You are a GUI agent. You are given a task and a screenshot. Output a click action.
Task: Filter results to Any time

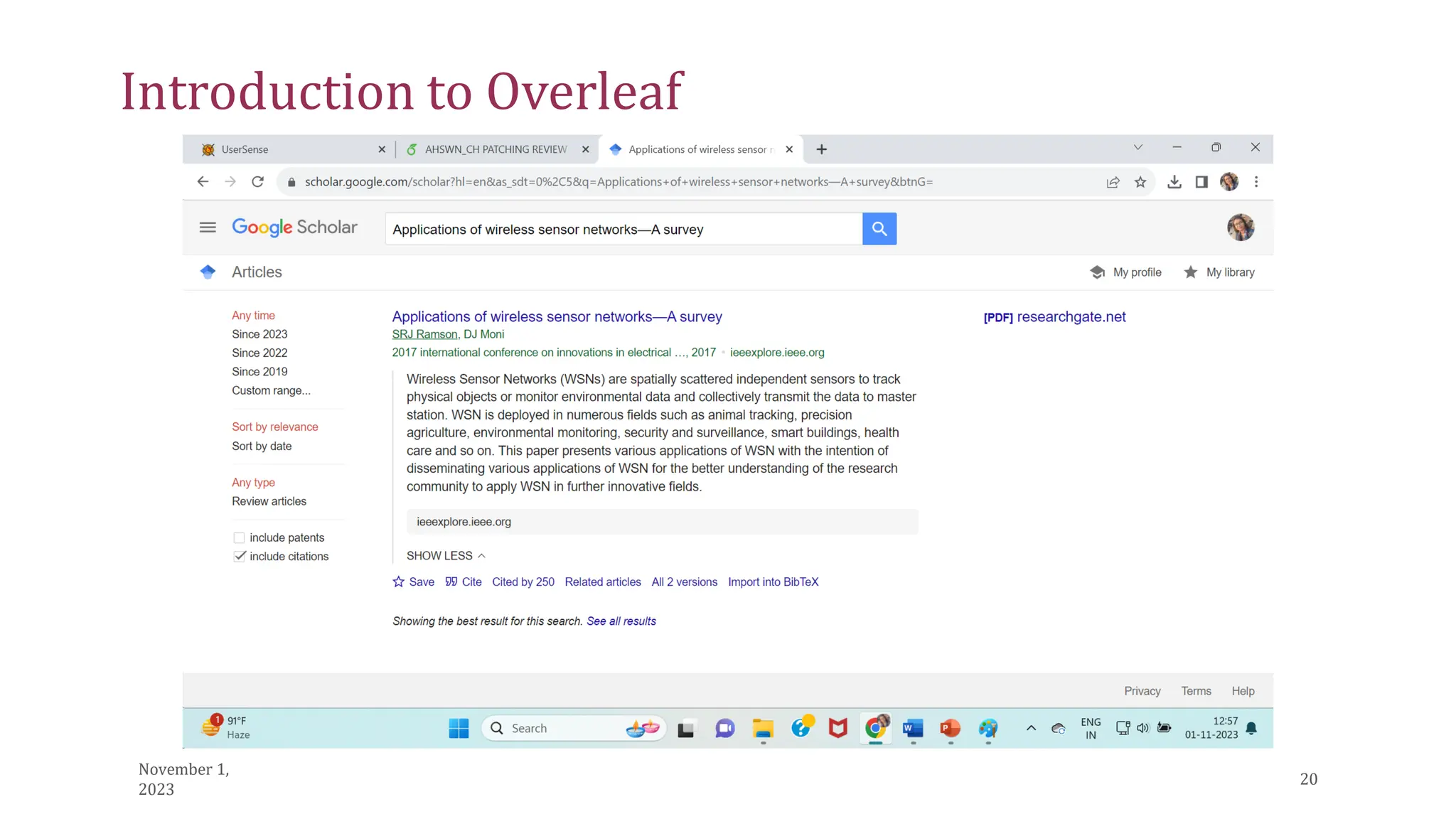click(253, 316)
